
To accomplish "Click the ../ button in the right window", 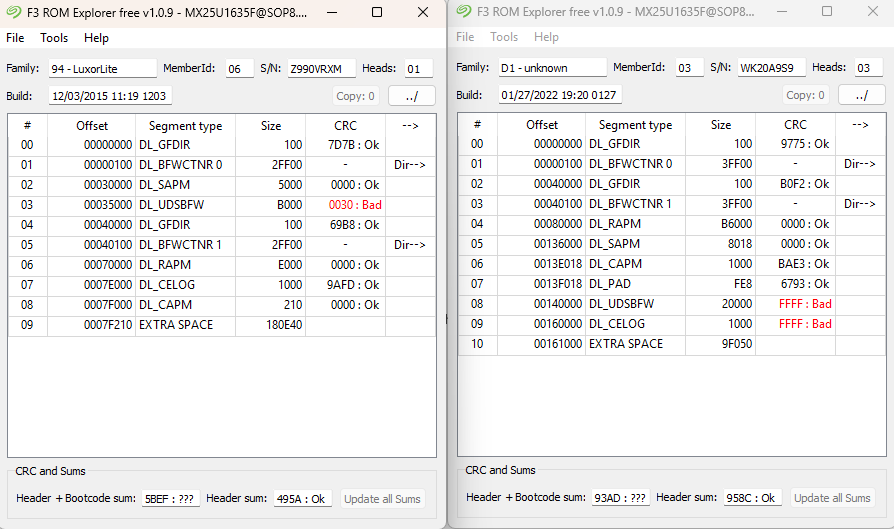I will (x=862, y=95).
